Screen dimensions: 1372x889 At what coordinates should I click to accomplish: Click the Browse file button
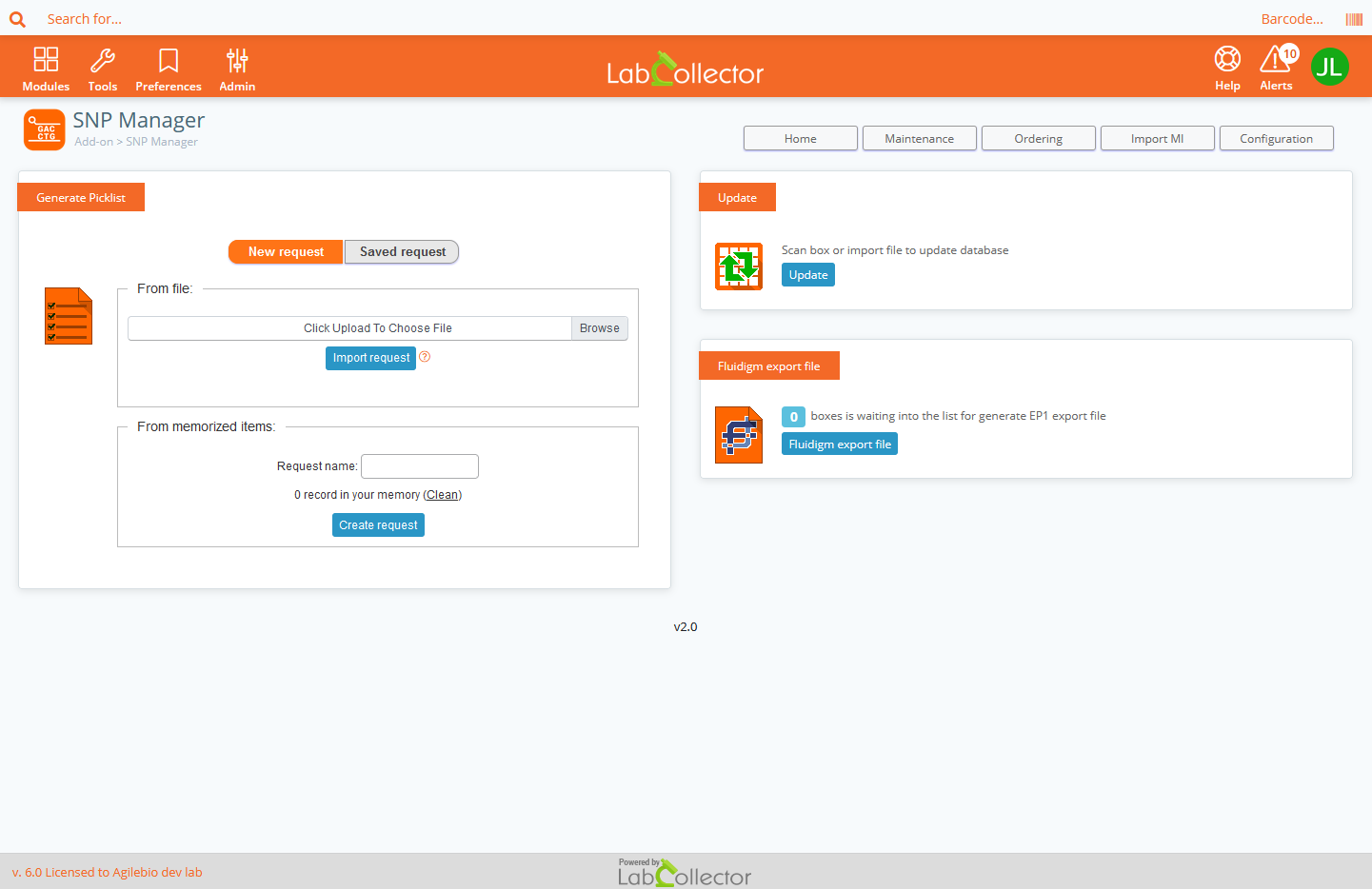click(x=600, y=328)
